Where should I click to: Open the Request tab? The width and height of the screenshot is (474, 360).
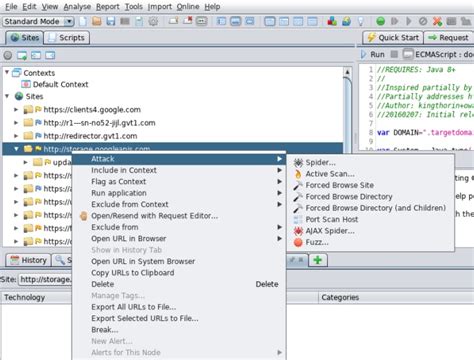[449, 38]
